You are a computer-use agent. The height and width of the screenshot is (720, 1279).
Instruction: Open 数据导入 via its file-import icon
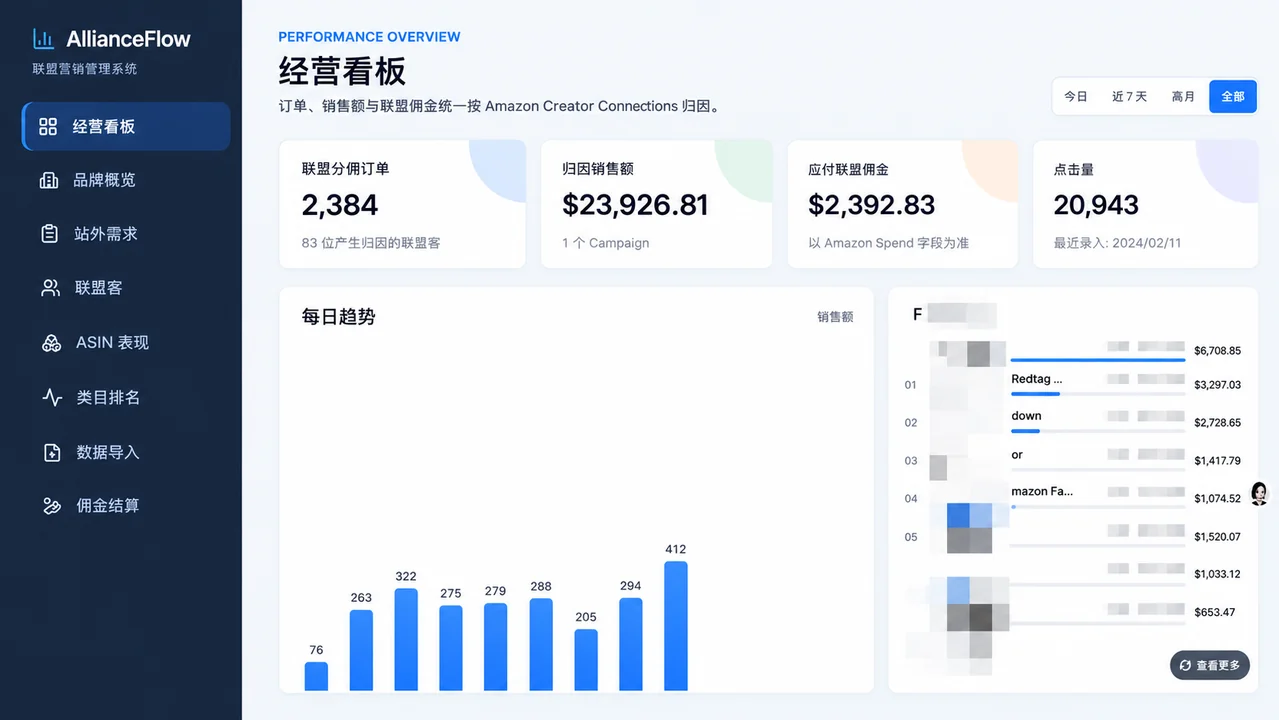click(52, 452)
